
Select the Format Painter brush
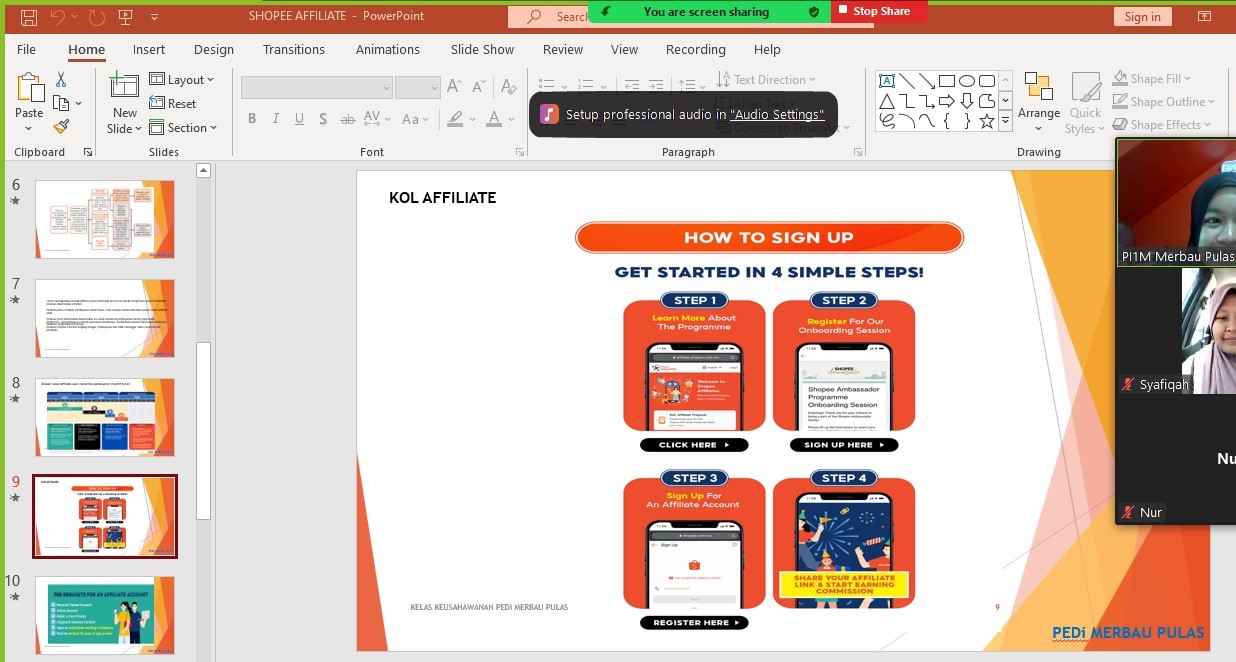point(61,127)
